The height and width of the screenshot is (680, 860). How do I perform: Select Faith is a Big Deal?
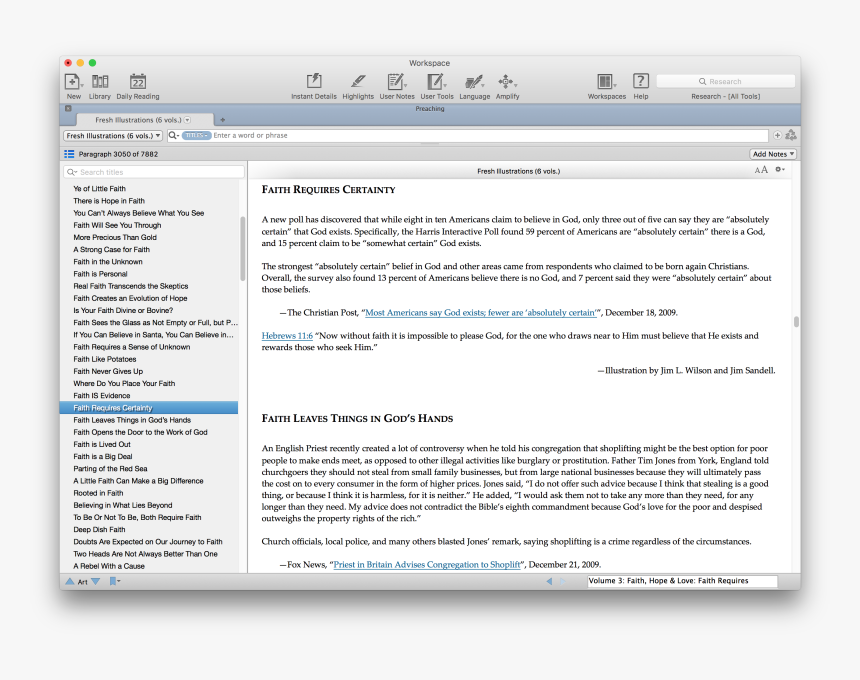(103, 456)
